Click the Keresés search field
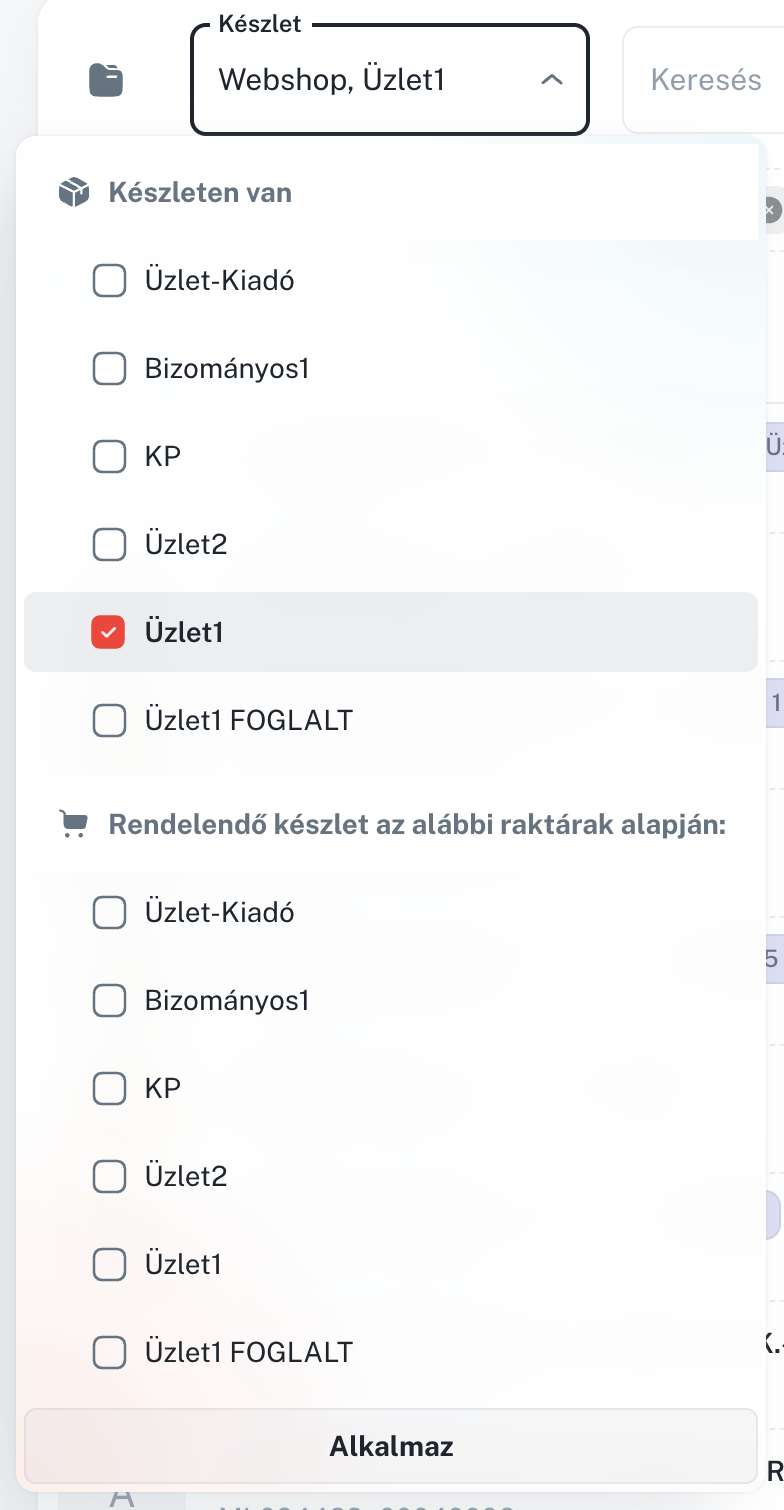 (x=705, y=80)
